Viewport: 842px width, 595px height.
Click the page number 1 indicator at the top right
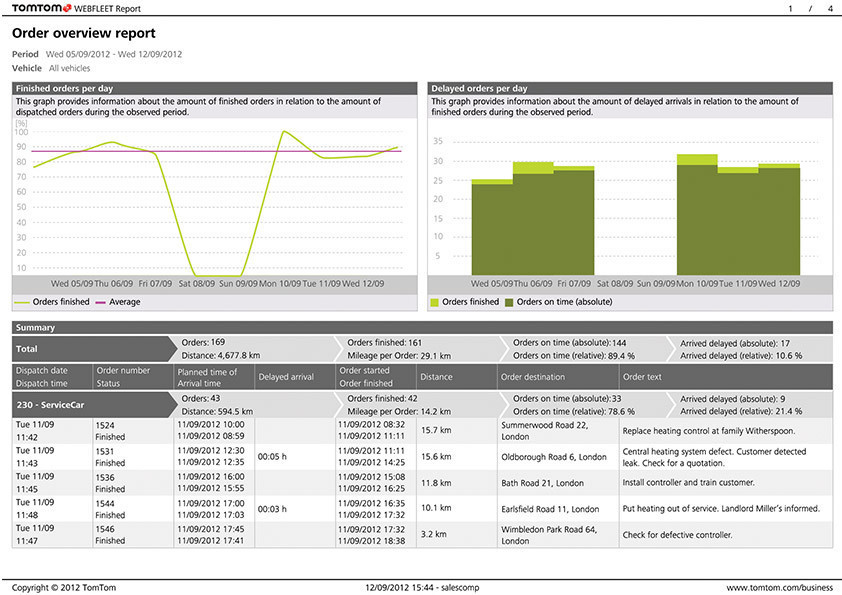click(x=789, y=9)
